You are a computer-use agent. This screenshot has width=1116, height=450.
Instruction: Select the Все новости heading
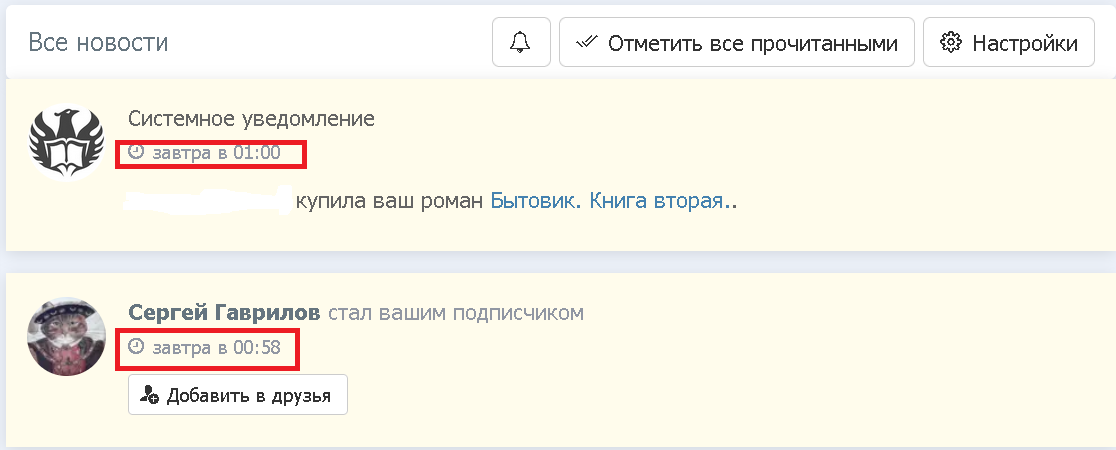98,43
